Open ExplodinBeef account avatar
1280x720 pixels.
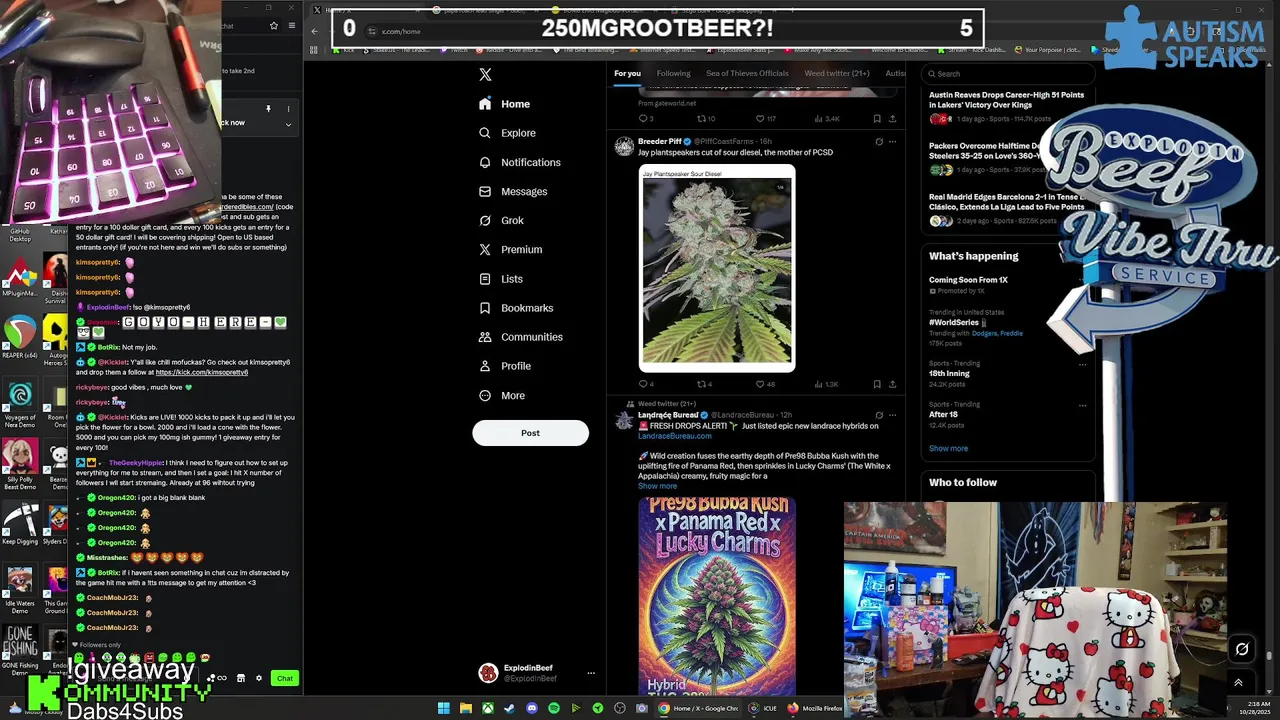[x=488, y=673]
